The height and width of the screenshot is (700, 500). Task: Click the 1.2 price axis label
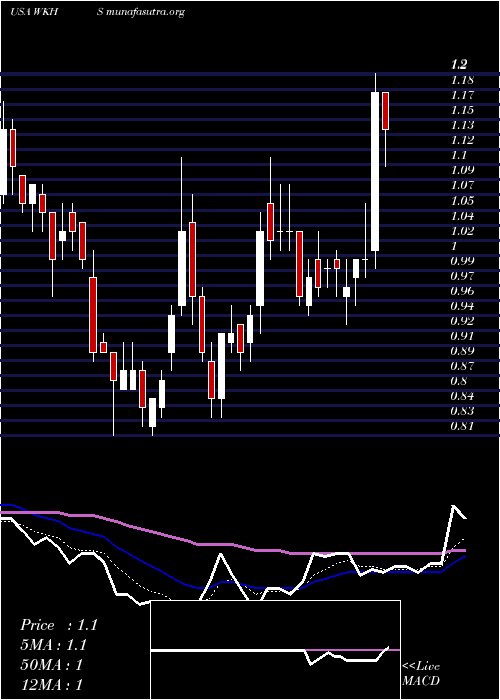tap(459, 65)
